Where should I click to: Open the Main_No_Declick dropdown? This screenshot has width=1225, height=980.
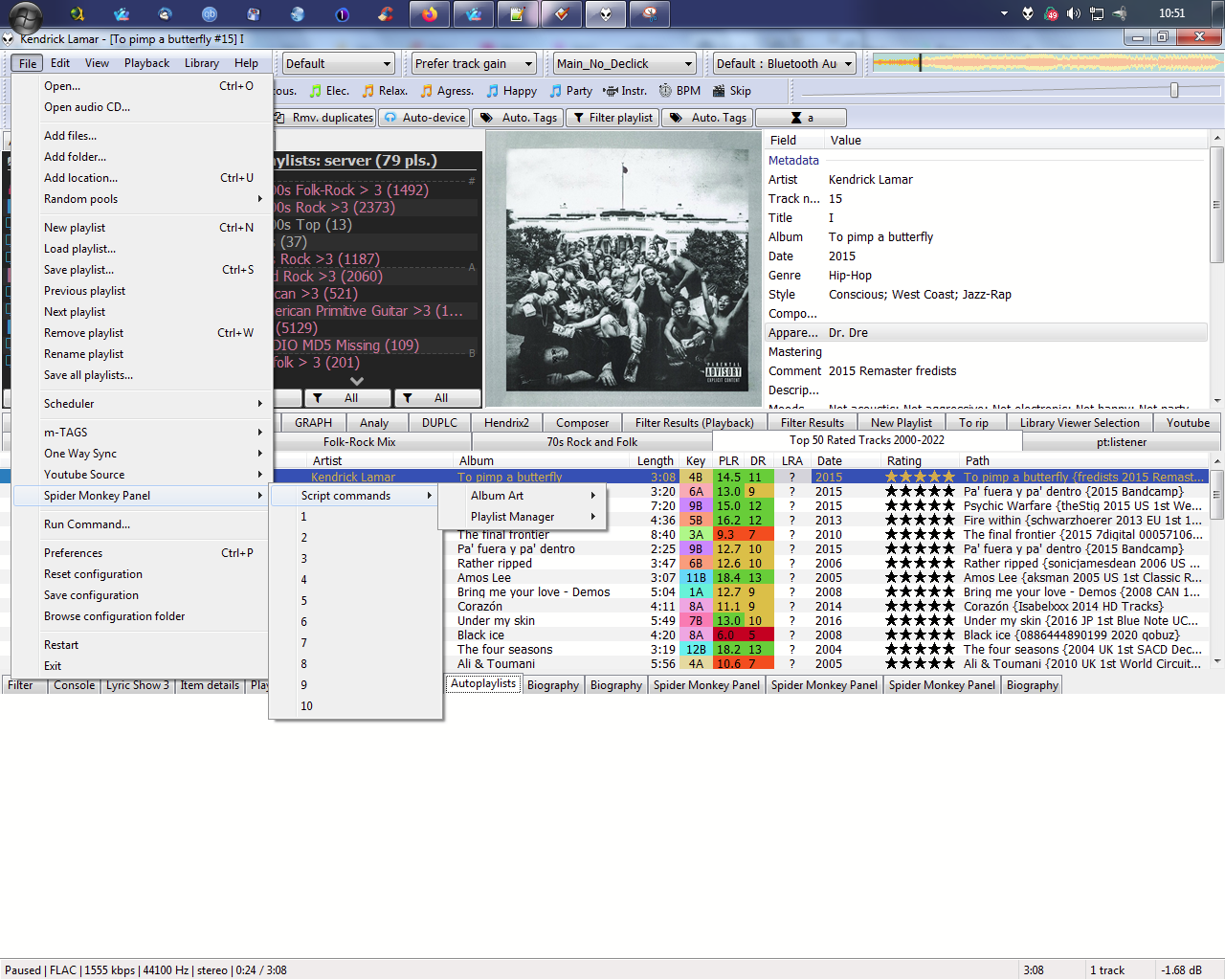[624, 64]
